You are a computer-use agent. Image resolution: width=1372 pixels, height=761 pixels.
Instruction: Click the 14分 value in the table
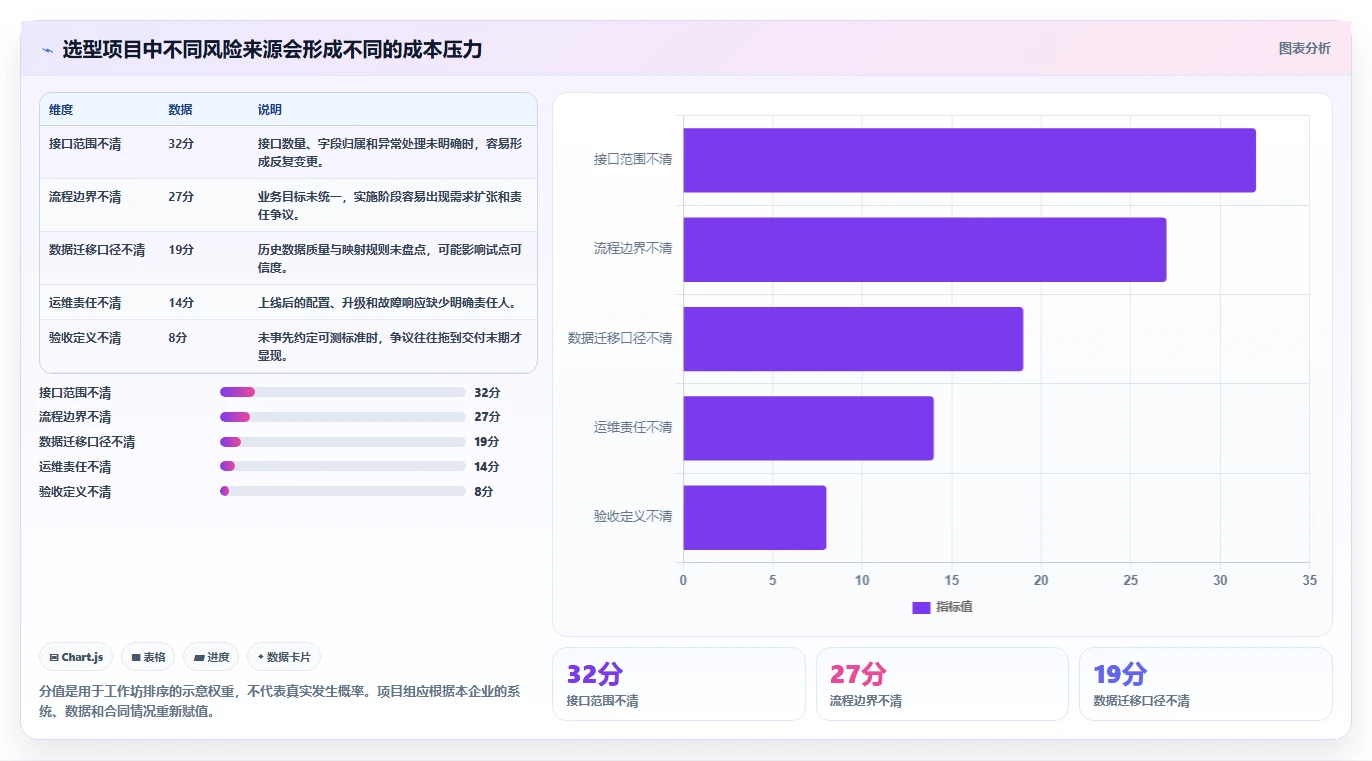[181, 303]
